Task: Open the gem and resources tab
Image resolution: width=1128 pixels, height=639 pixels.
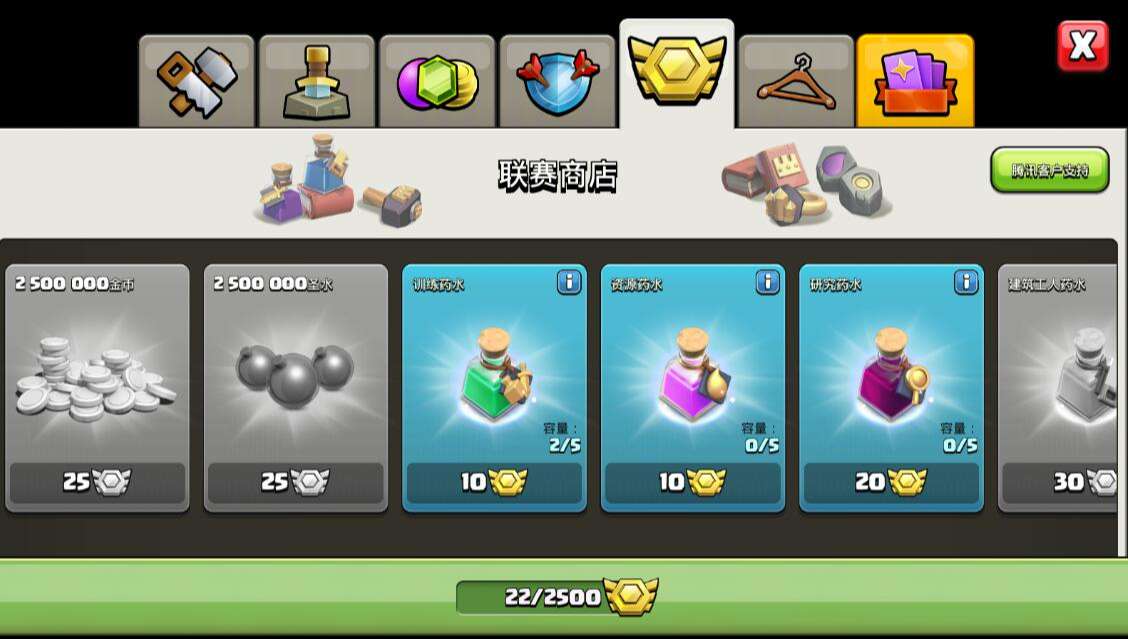Action: coord(437,81)
